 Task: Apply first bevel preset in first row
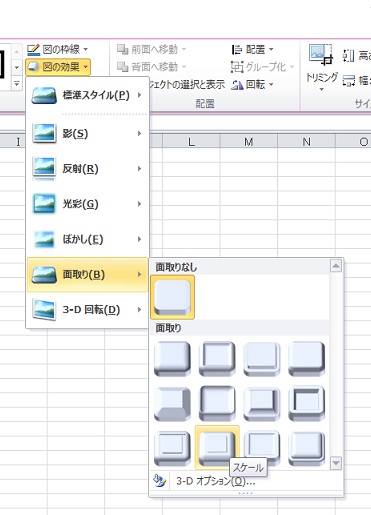(172, 358)
